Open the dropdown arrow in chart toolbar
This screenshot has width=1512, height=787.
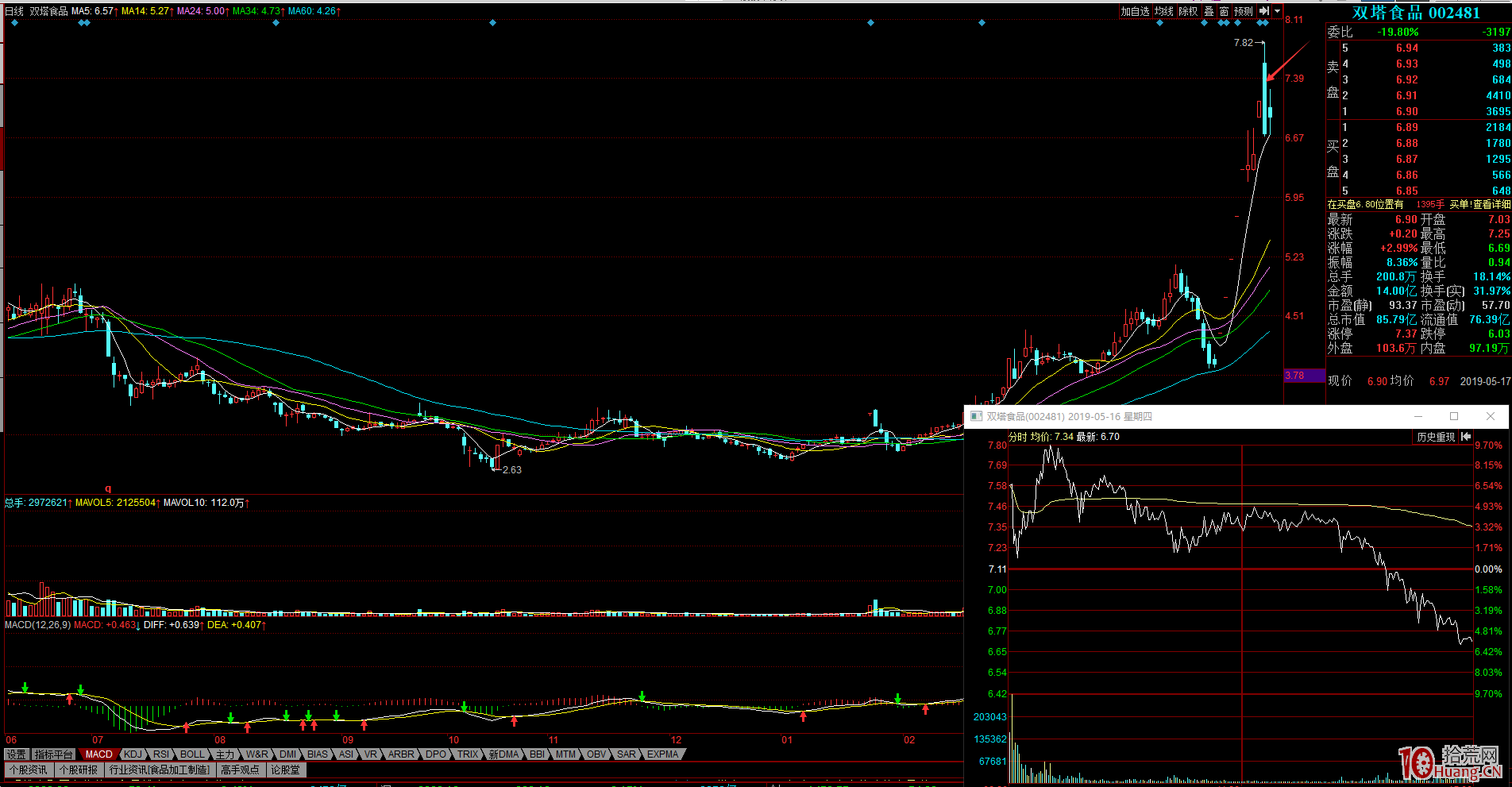coord(1277,11)
